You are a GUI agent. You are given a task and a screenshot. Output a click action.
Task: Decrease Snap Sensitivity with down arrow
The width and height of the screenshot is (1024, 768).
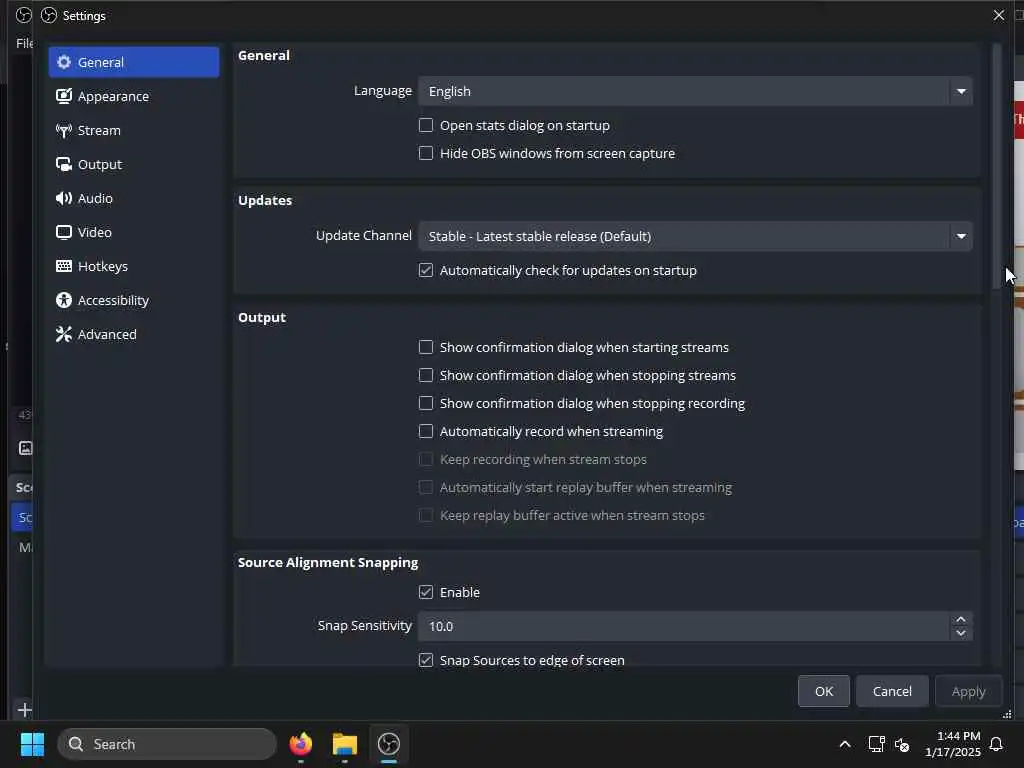961,633
